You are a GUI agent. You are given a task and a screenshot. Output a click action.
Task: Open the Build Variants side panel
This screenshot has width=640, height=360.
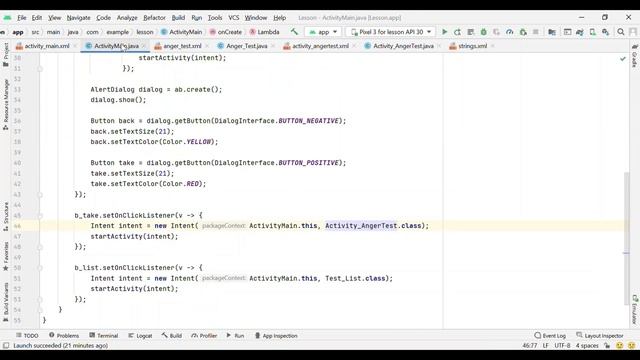[x=6, y=302]
